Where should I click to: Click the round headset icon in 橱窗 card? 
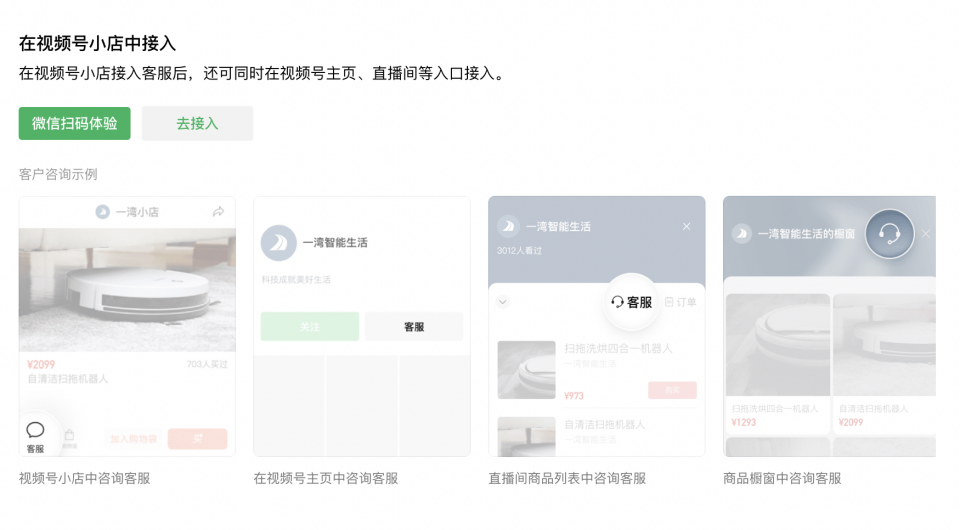click(890, 234)
